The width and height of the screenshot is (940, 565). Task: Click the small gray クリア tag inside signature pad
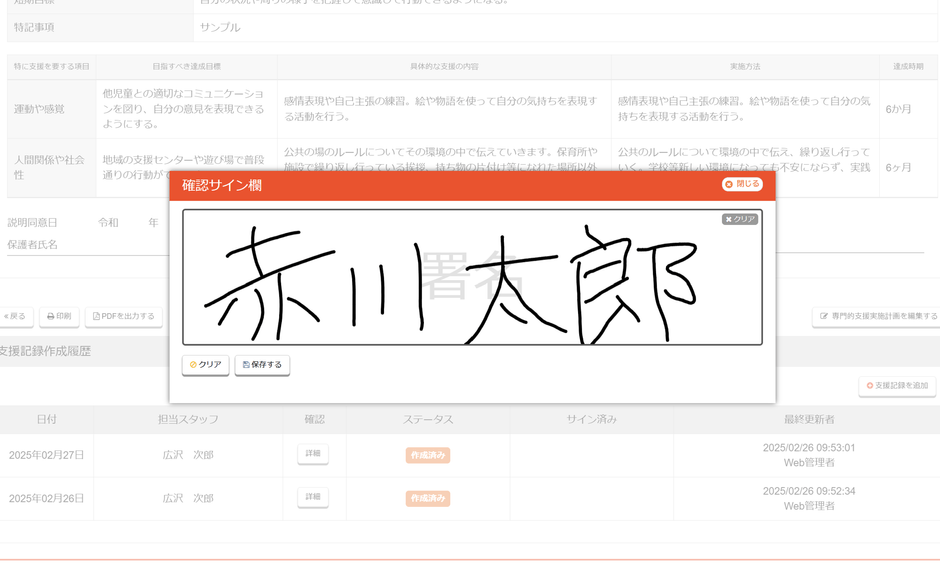740,219
